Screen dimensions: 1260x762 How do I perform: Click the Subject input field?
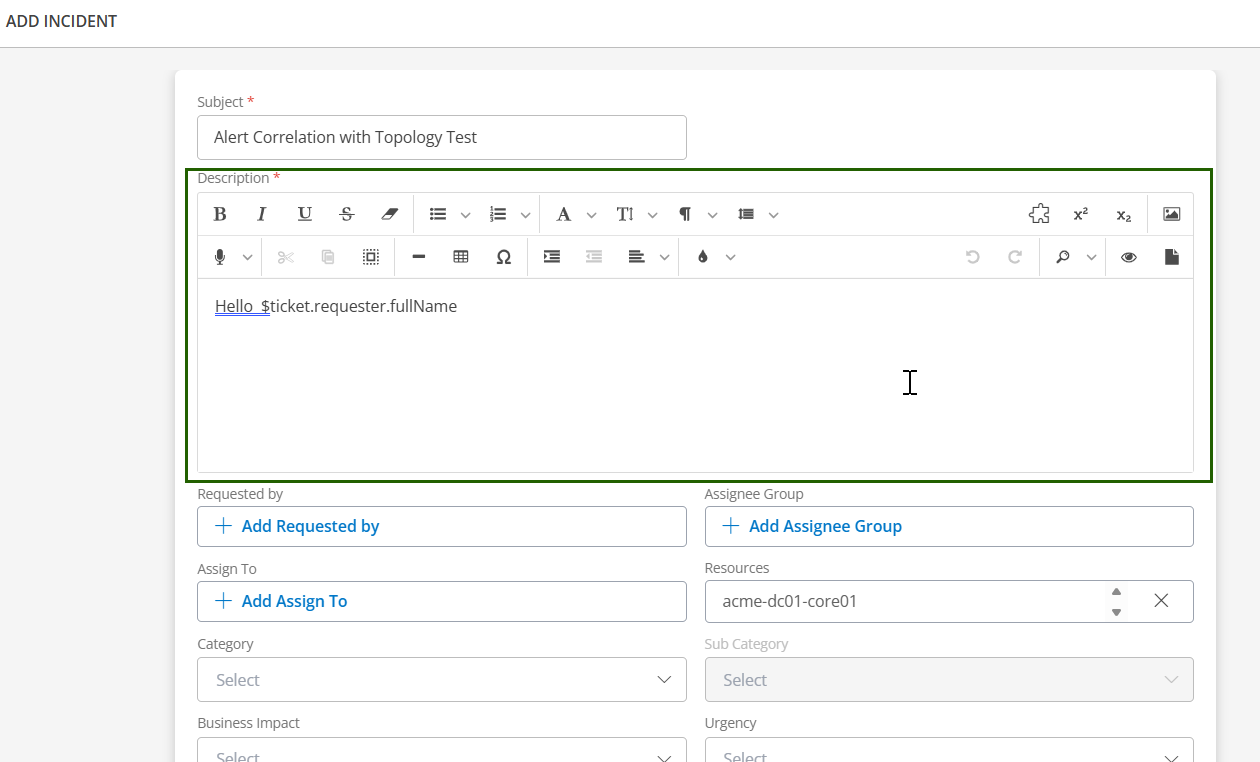(x=441, y=137)
